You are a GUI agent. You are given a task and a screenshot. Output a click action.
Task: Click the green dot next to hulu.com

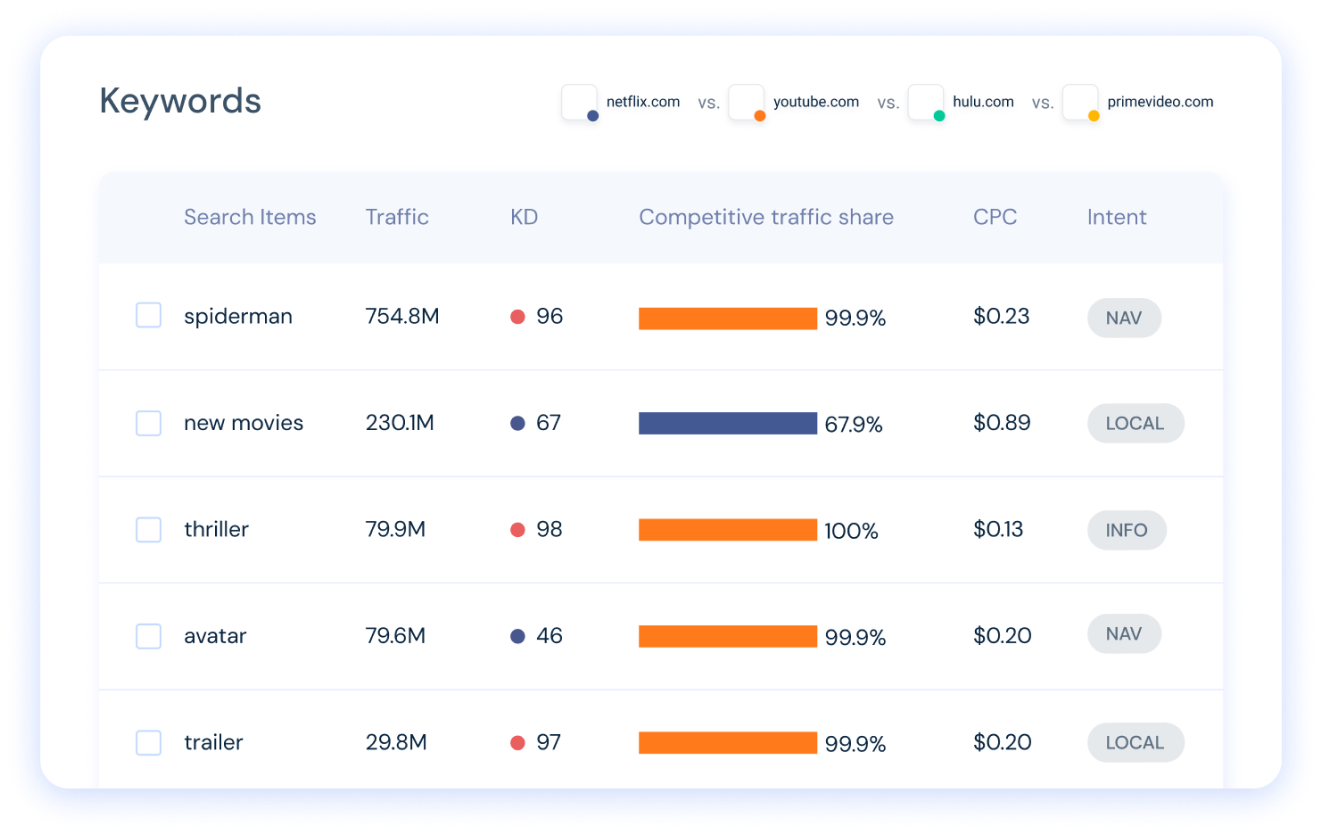pyautogui.click(x=938, y=116)
